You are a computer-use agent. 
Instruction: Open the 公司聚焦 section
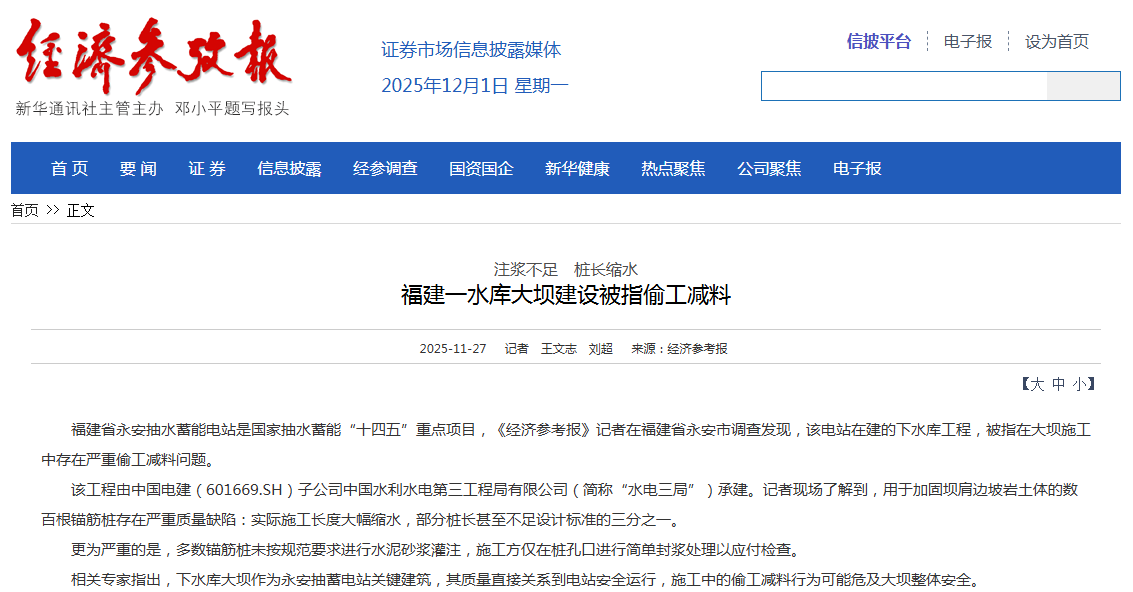(x=770, y=168)
